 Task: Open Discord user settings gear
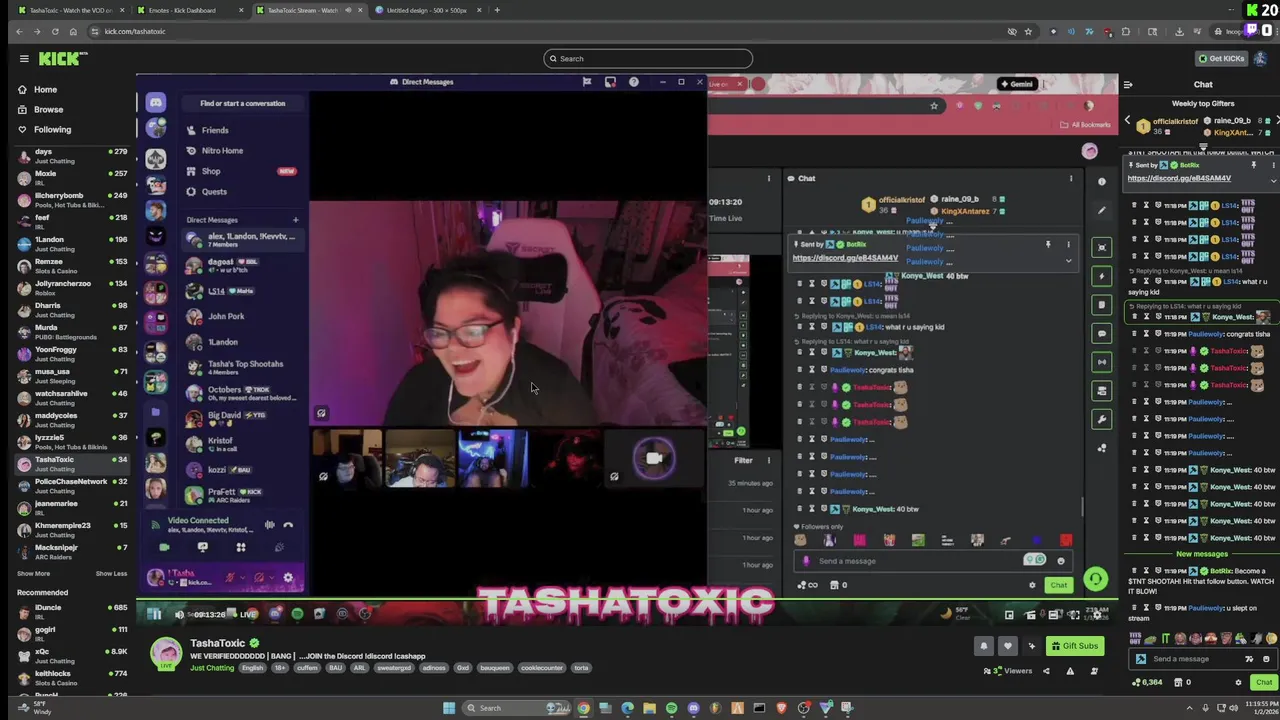click(x=288, y=577)
